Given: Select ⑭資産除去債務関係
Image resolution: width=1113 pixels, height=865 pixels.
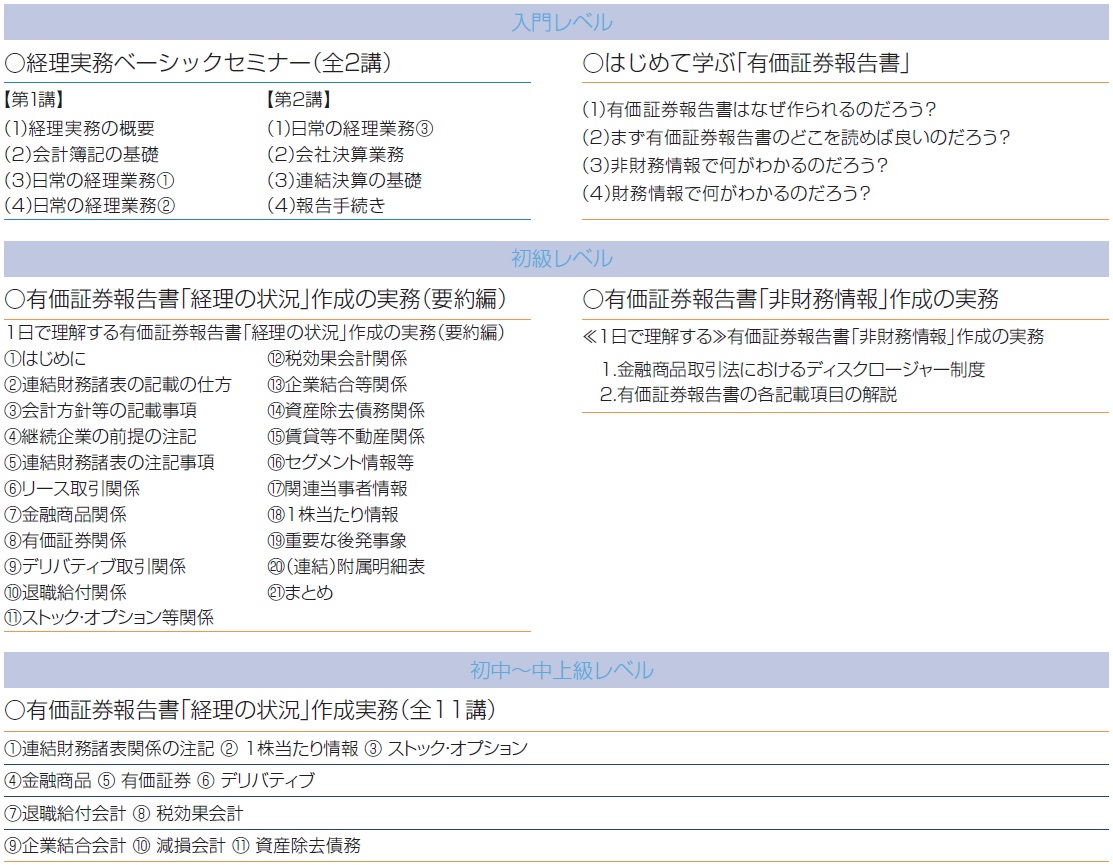Looking at the screenshot, I should (x=346, y=411).
